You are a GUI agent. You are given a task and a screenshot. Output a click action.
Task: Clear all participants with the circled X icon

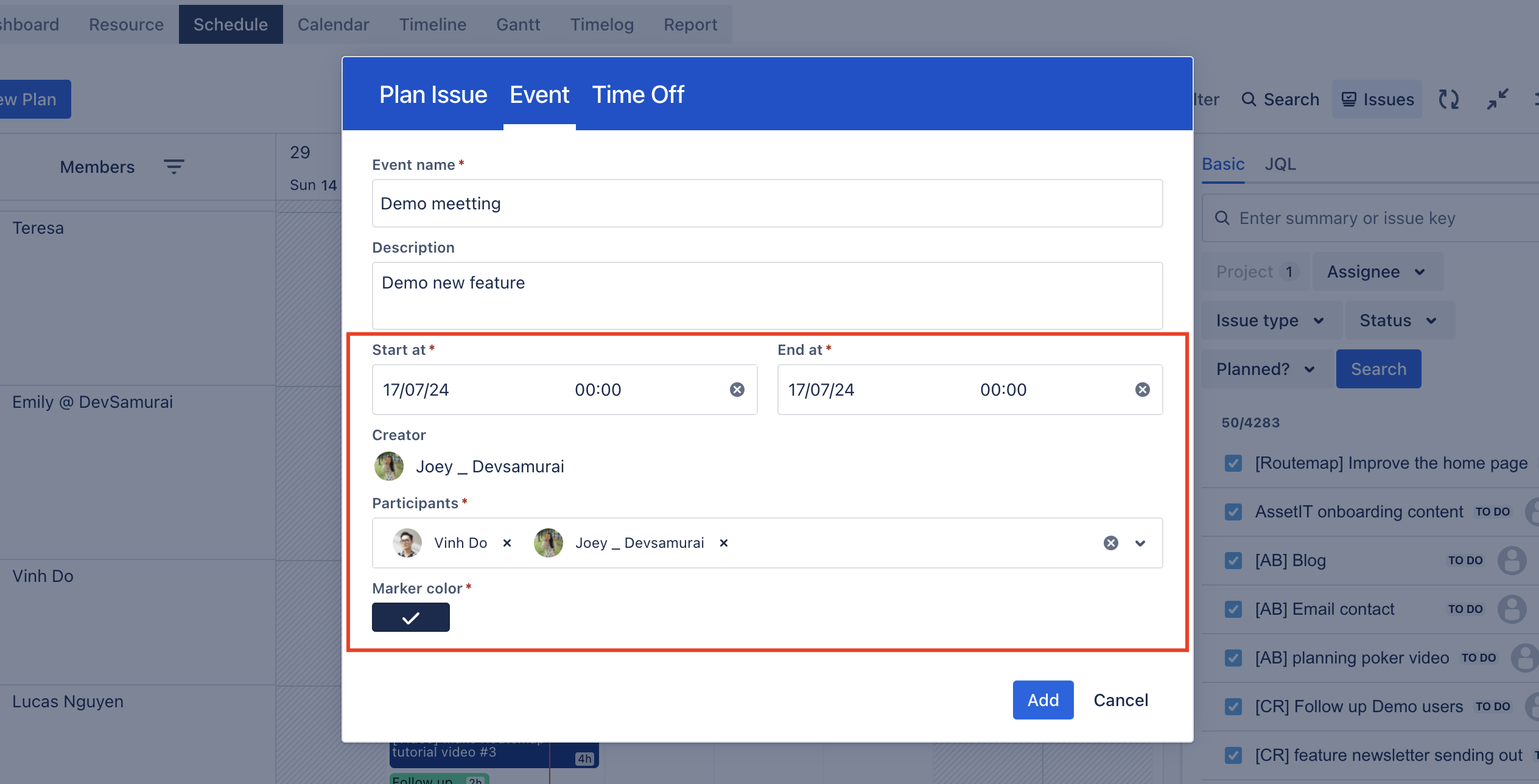pos(1110,543)
